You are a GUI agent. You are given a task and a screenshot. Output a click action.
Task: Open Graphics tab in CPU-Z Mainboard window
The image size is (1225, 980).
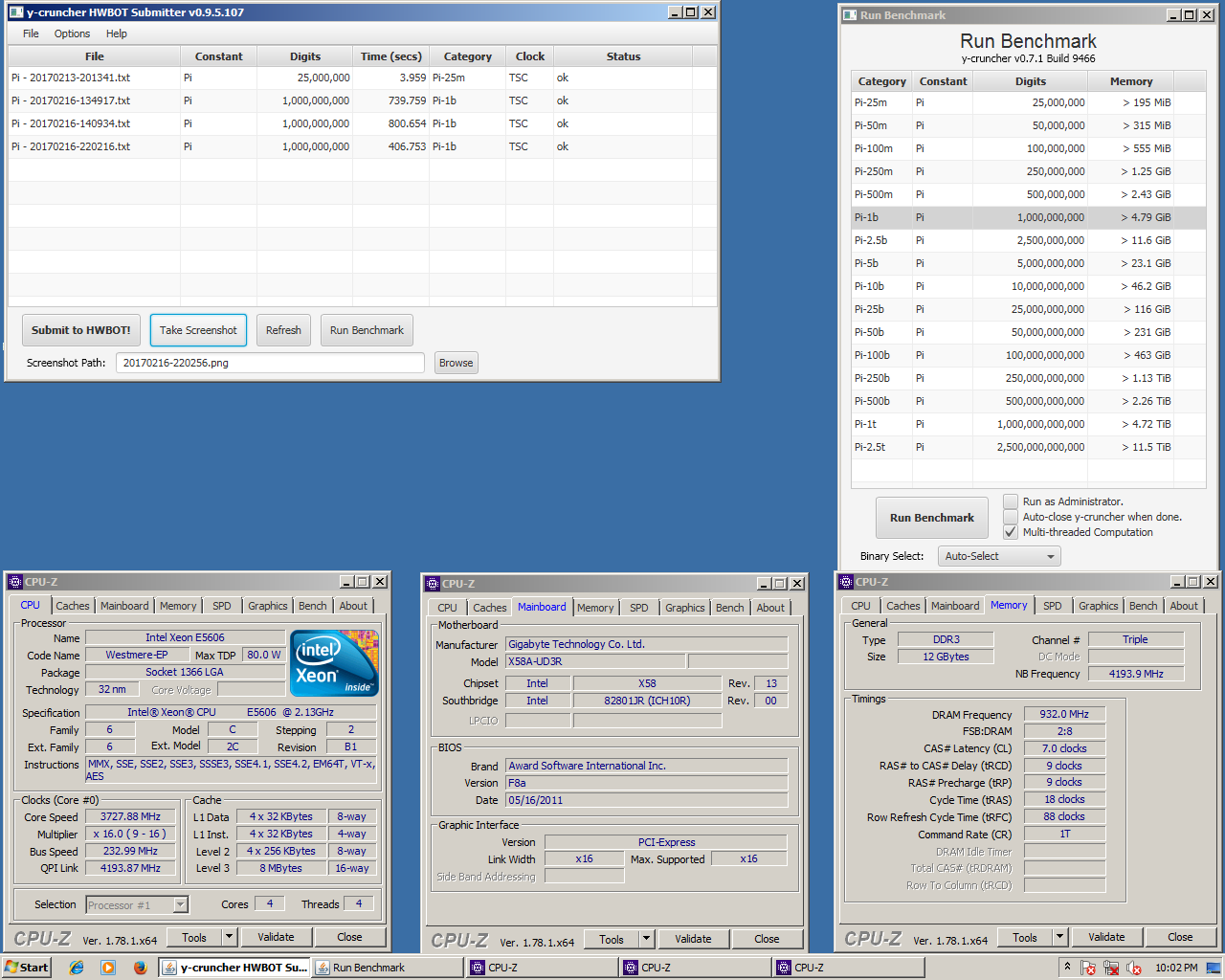coord(685,608)
